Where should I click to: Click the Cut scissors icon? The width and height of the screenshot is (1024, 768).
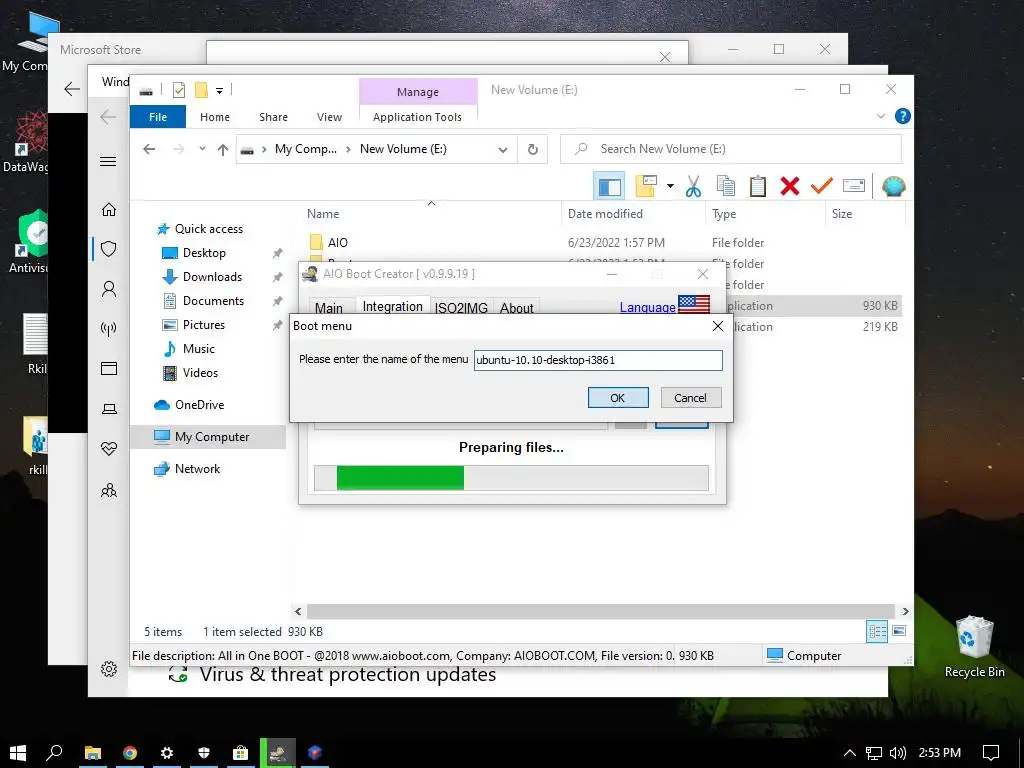(693, 187)
